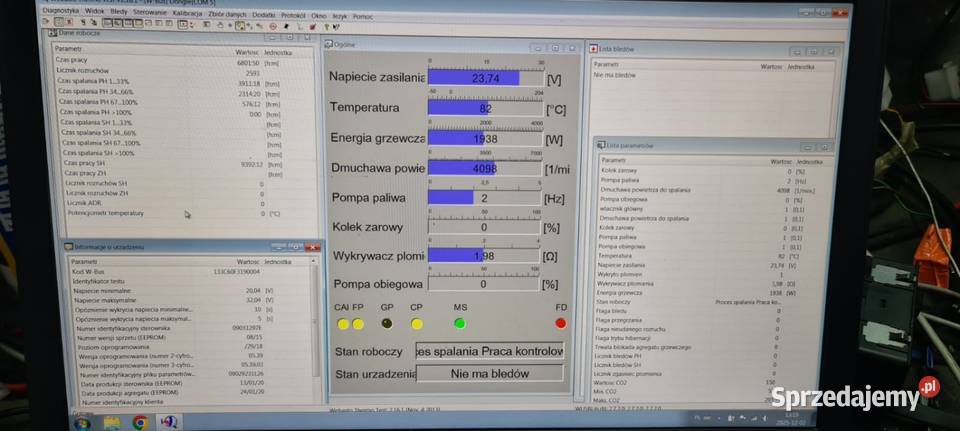
Task: Click the Stan urzadzenia 'Nie ma bledów' field
Action: 490,373
